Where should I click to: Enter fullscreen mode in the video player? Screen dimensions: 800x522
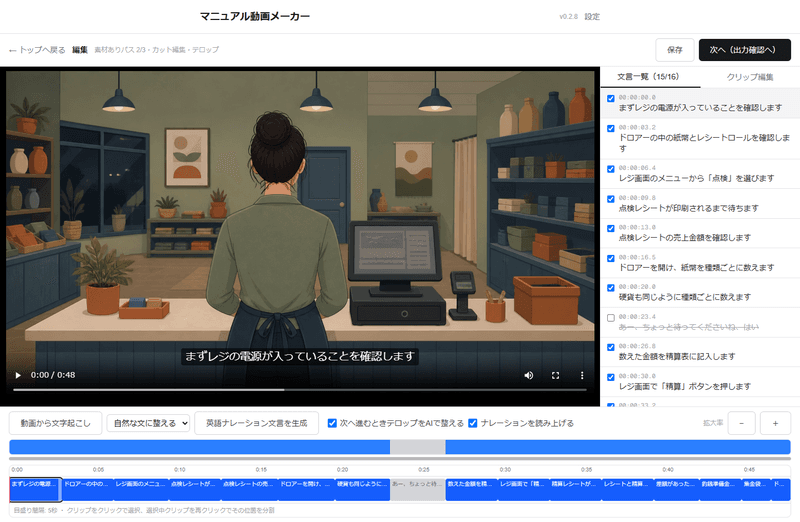pos(556,375)
